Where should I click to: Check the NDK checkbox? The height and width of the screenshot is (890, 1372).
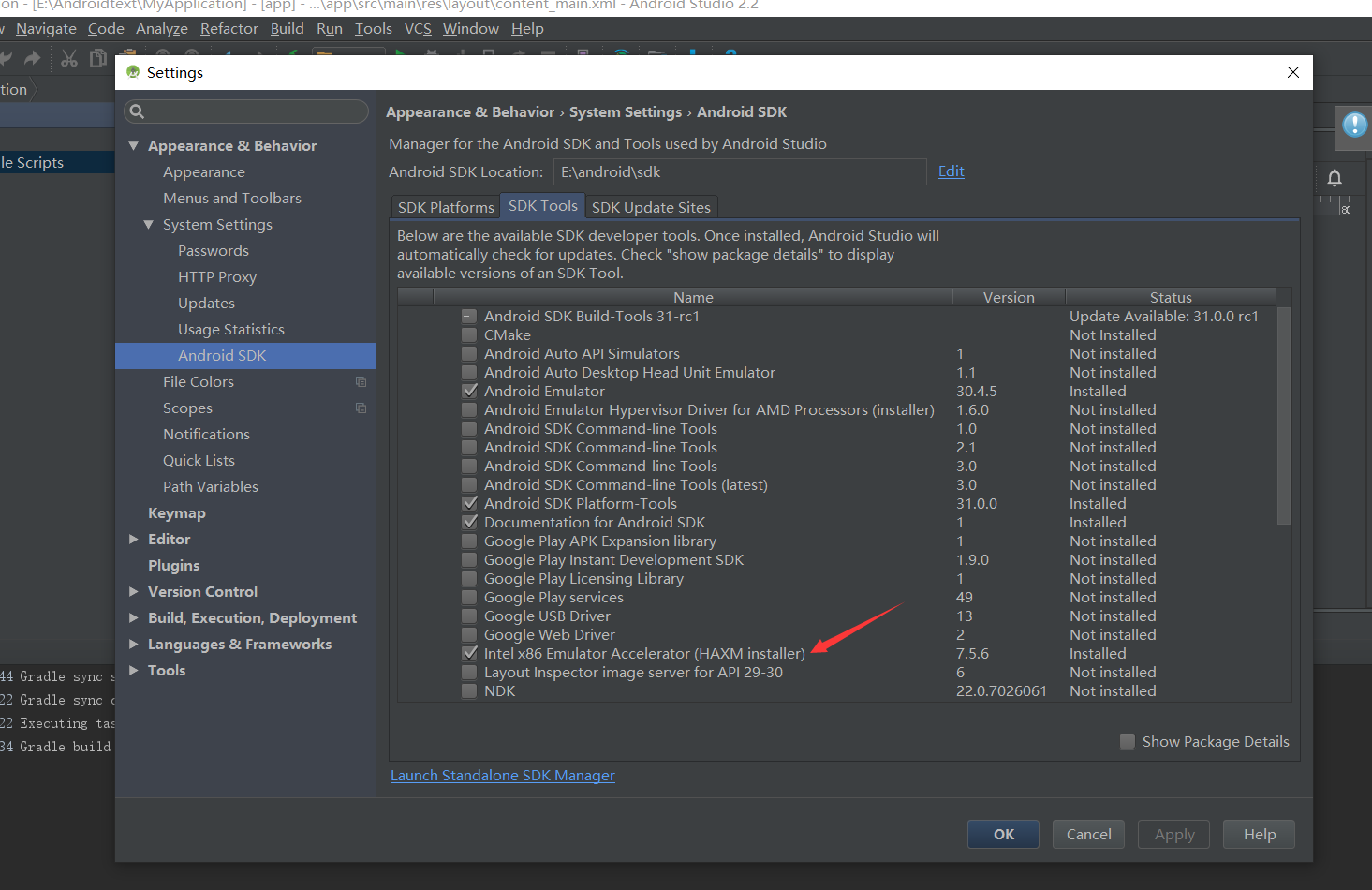pos(469,691)
